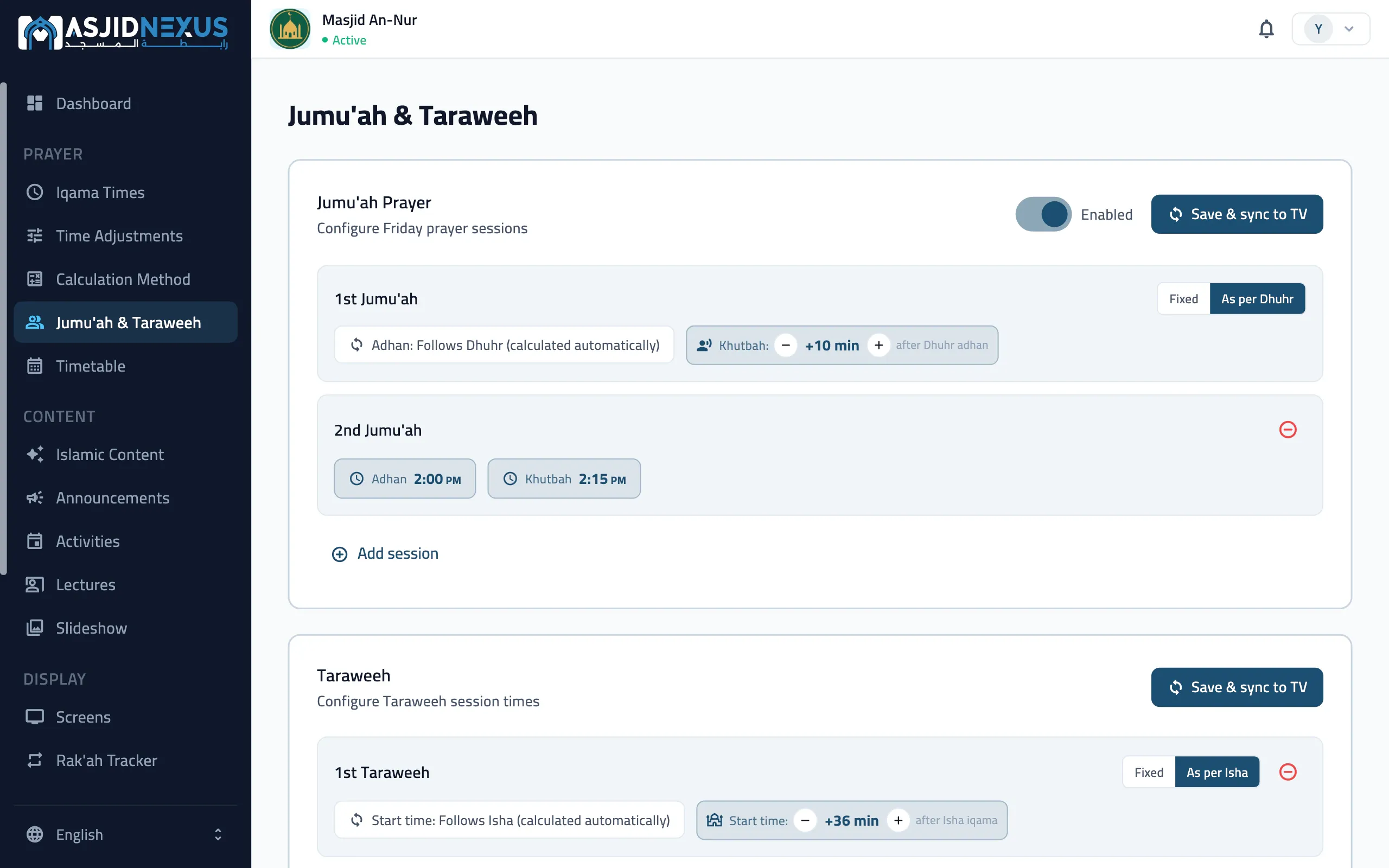Open the English language selector
1389x868 pixels.
[125, 834]
